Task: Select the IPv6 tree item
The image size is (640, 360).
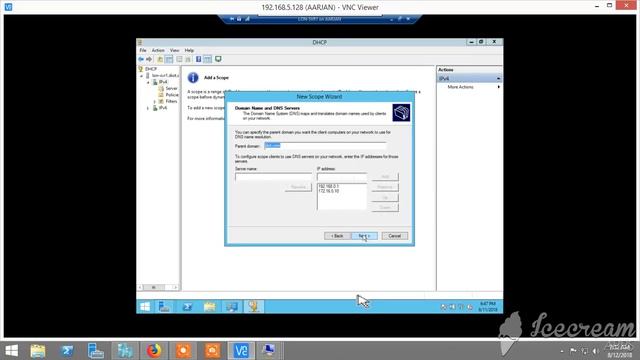Action: click(160, 108)
